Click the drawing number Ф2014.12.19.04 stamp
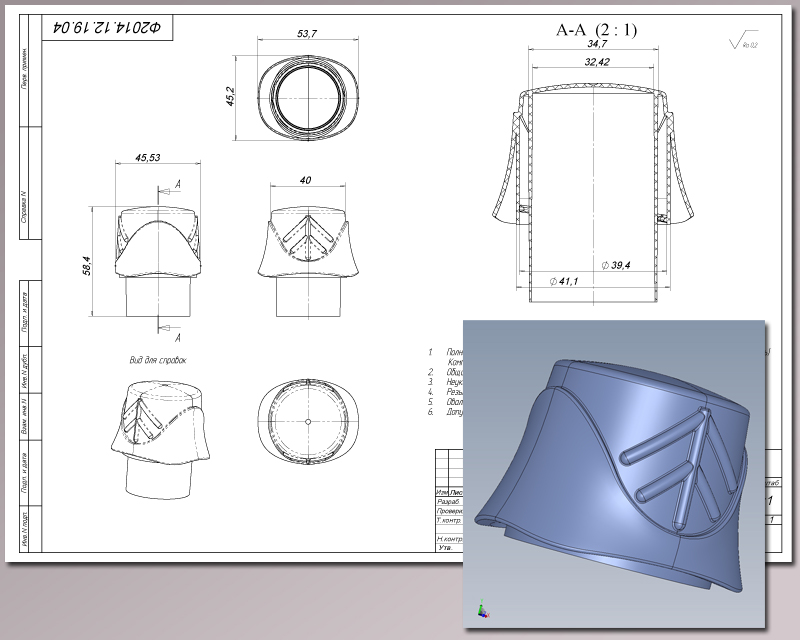 point(108,27)
